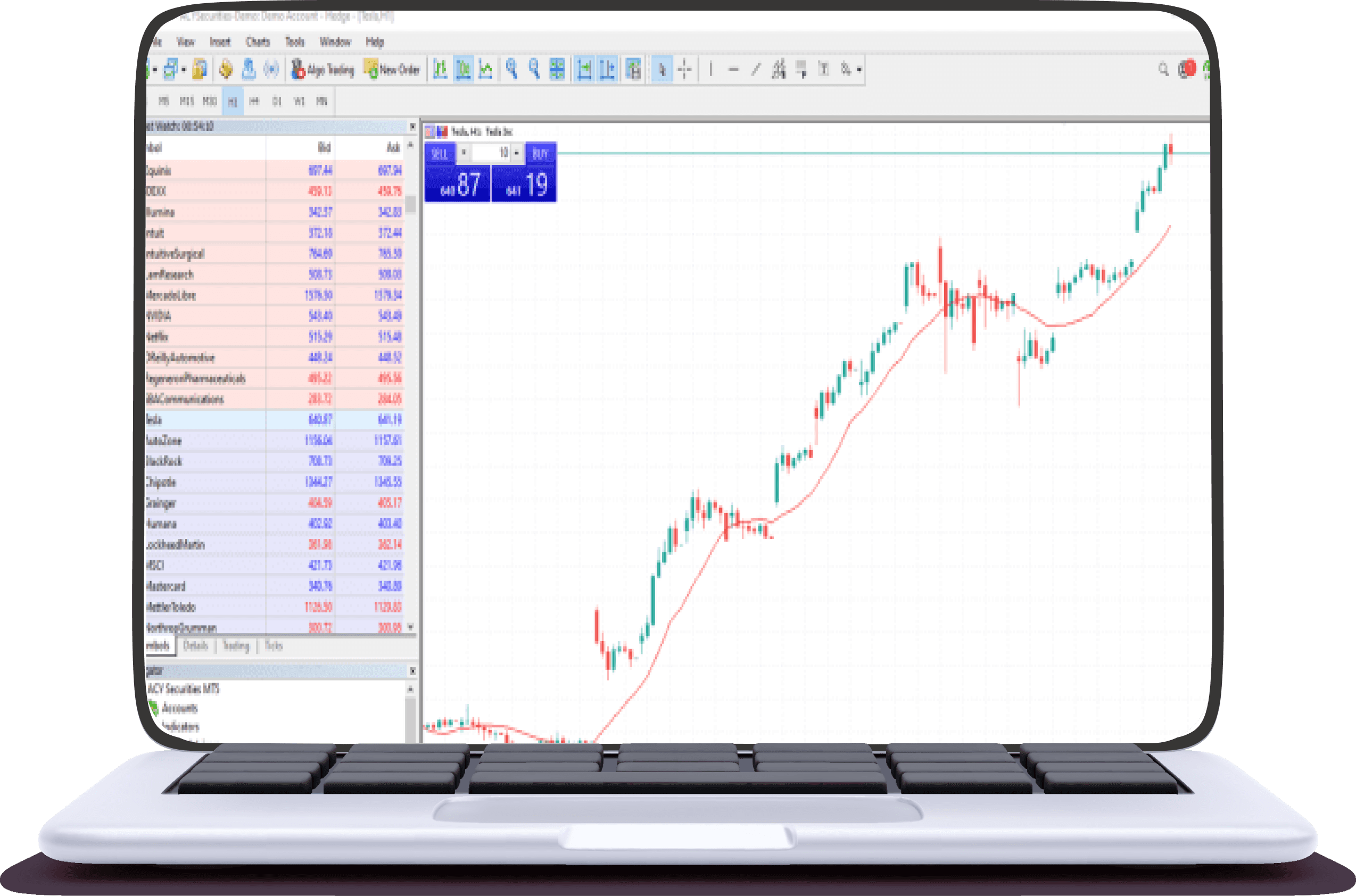The image size is (1356, 896).
Task: Tile chart windows with grid icon
Action: (557, 69)
